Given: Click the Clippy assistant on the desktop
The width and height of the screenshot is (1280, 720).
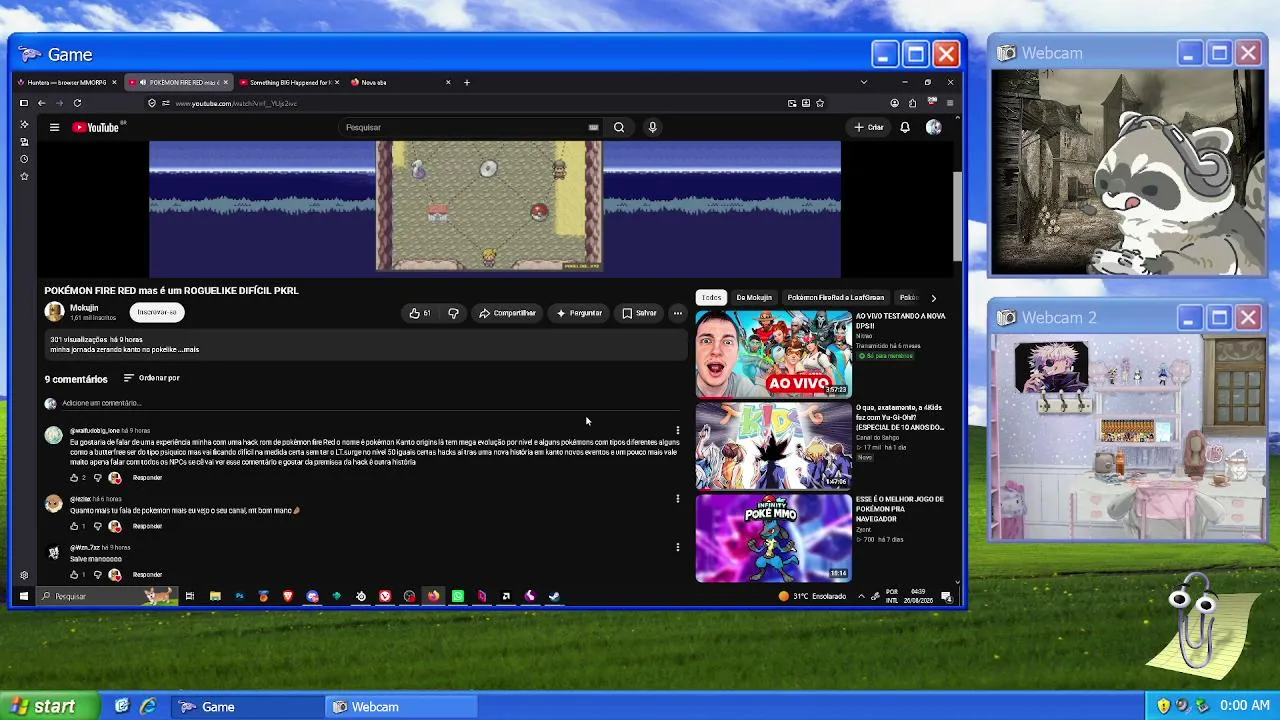Looking at the screenshot, I should coord(1199,625).
